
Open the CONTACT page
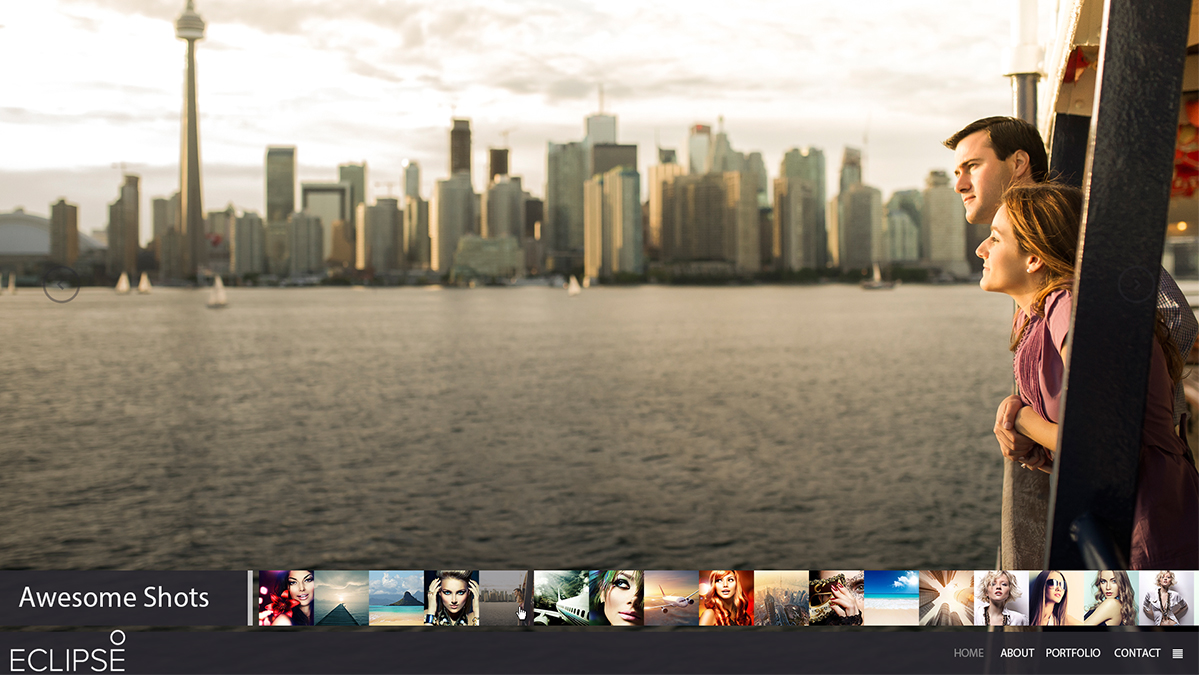1136,652
